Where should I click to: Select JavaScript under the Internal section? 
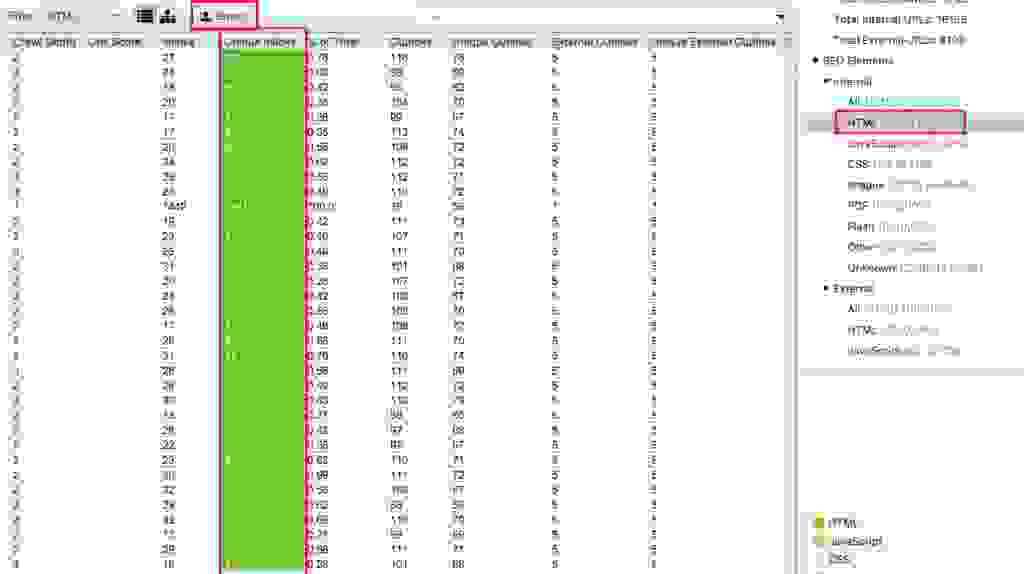click(x=904, y=144)
